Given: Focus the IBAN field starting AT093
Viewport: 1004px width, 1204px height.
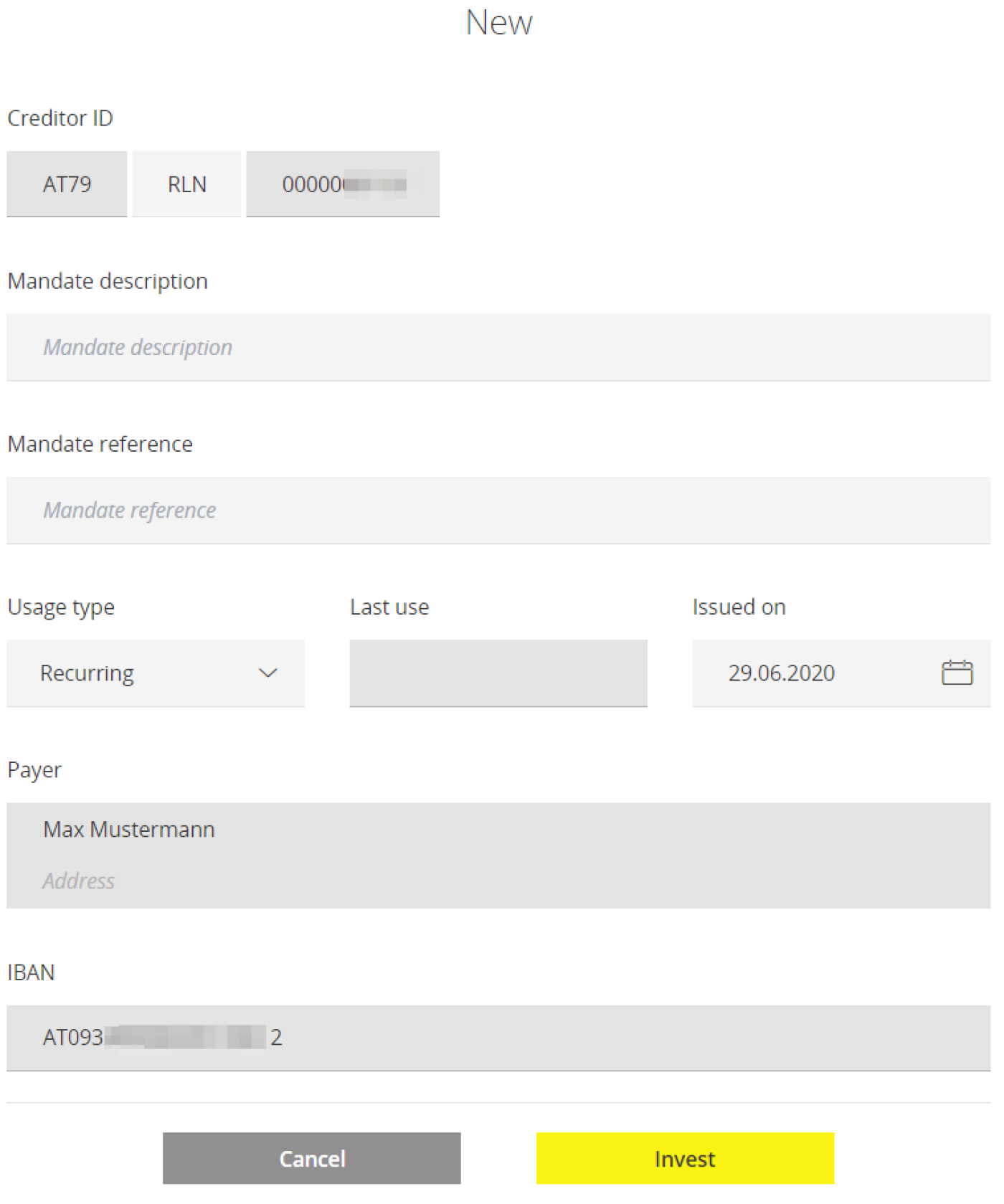Looking at the screenshot, I should tap(498, 1037).
